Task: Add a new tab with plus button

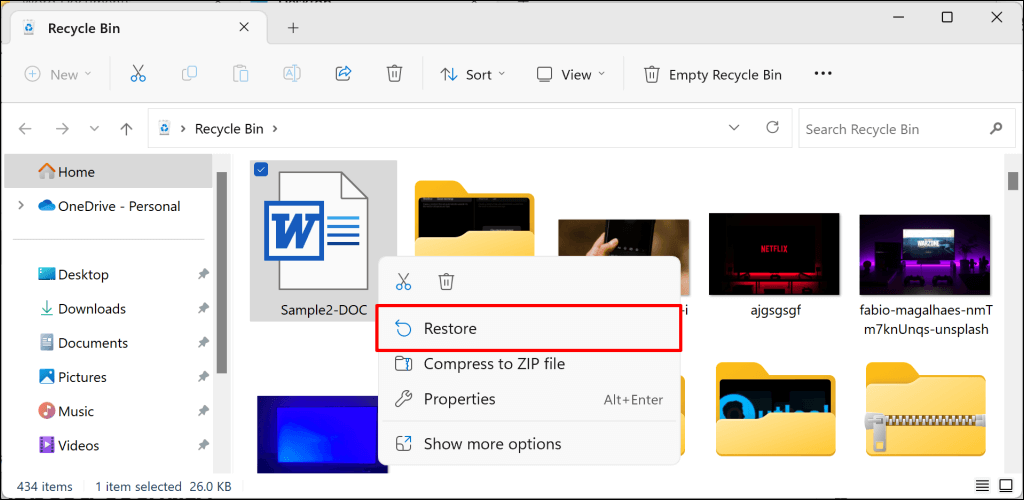Action: (x=293, y=28)
